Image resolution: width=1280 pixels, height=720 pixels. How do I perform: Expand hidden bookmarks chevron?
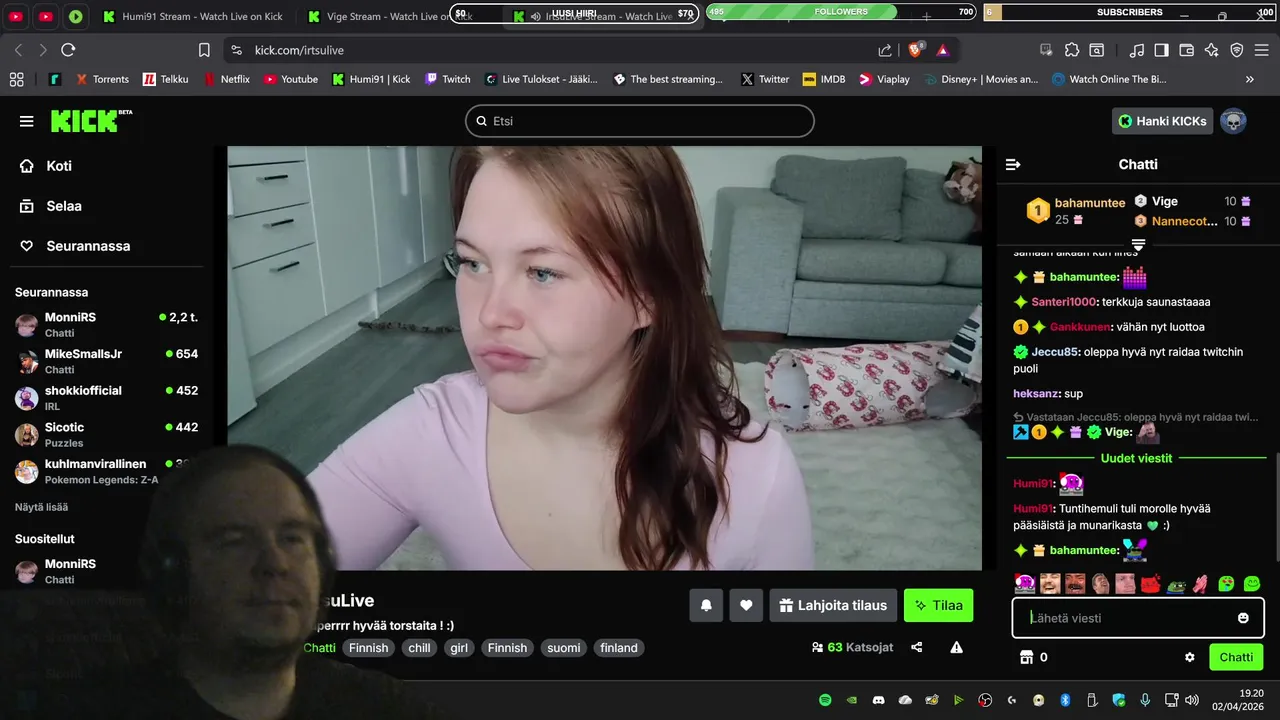[1249, 79]
